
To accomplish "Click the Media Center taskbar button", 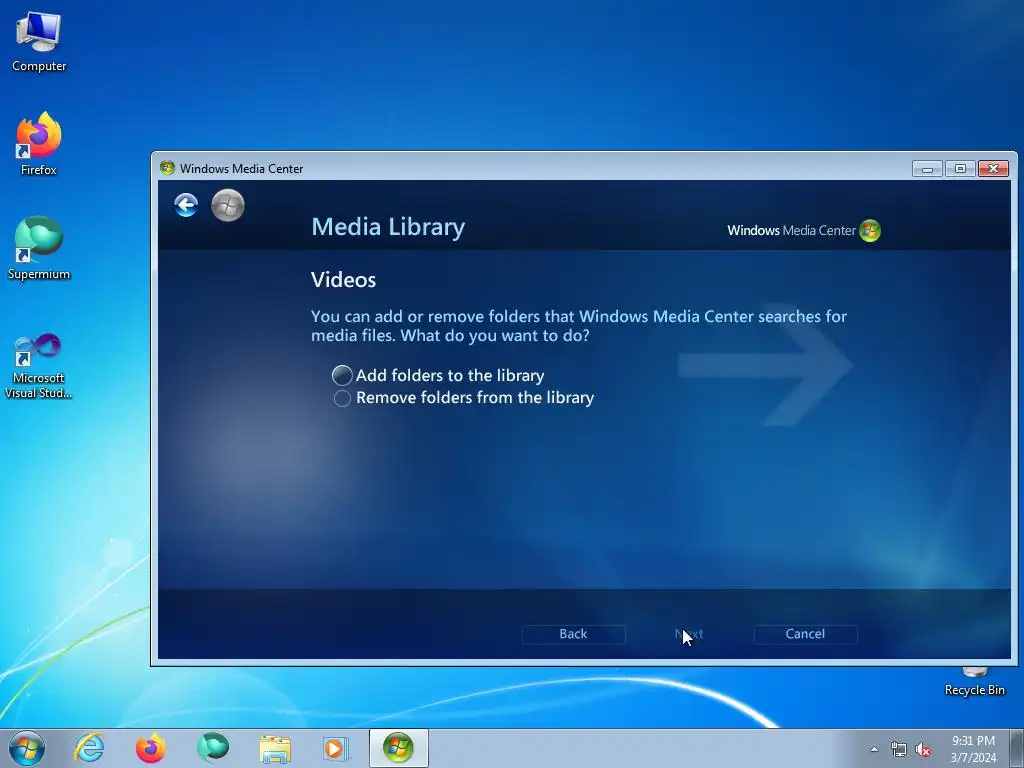I will point(398,748).
